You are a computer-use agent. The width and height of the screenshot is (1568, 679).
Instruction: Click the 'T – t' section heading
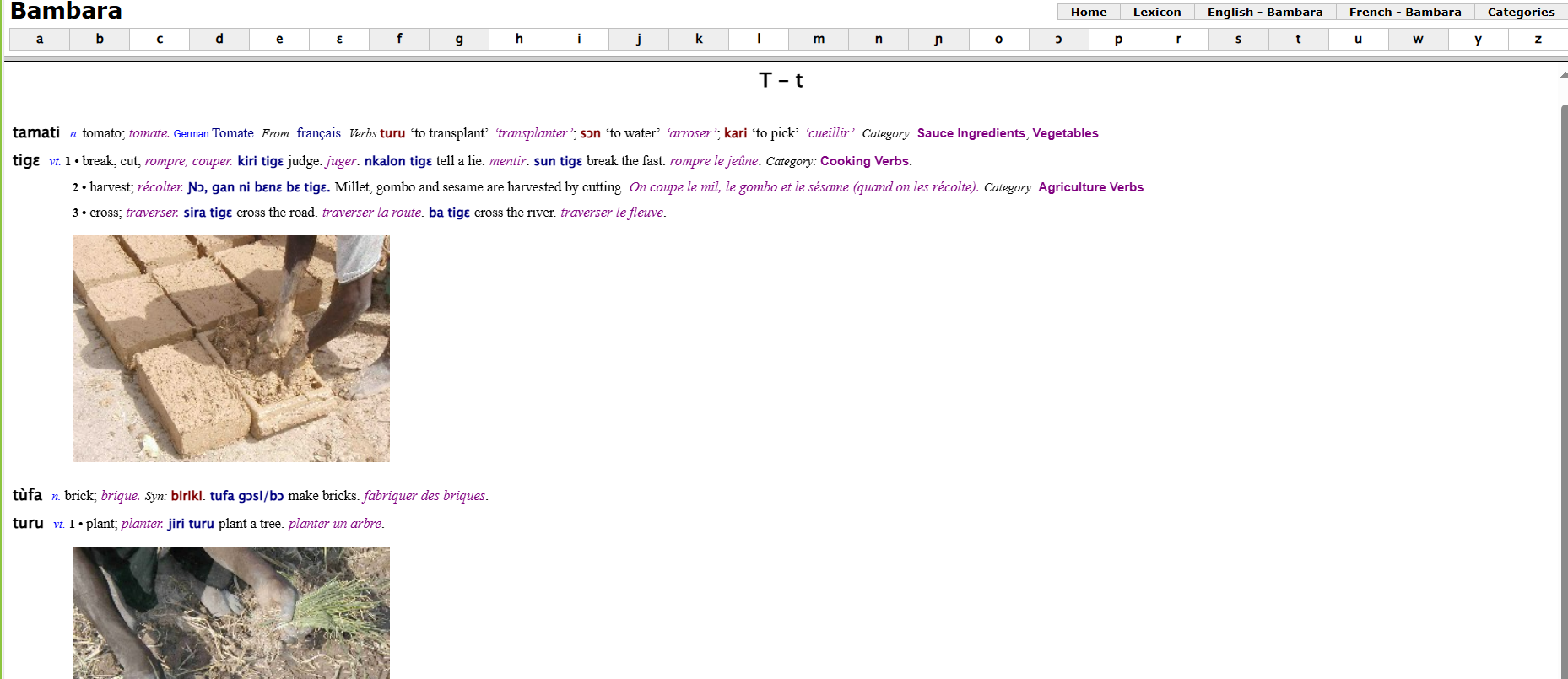pyautogui.click(x=781, y=80)
